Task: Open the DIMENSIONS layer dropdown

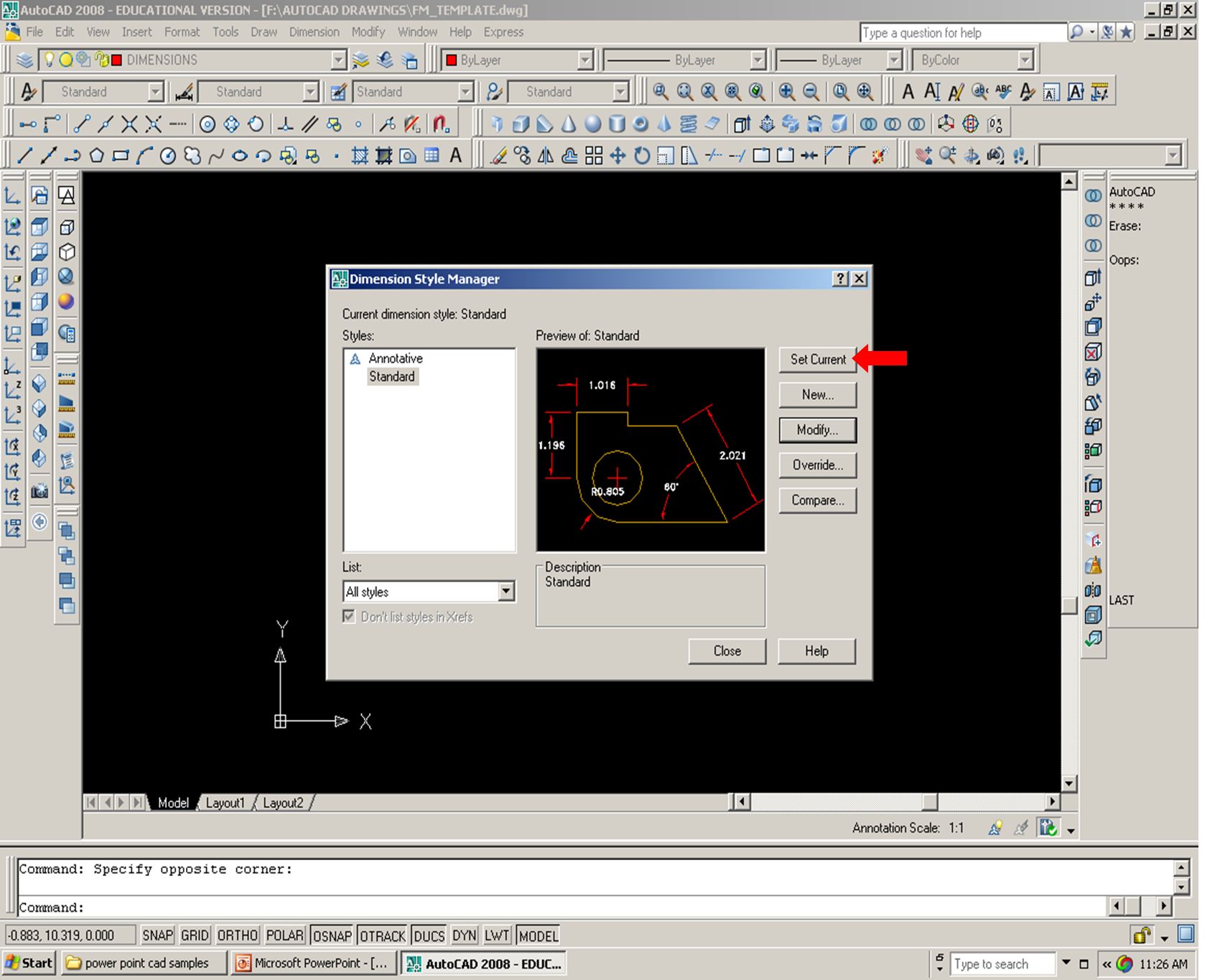Action: pyautogui.click(x=339, y=60)
